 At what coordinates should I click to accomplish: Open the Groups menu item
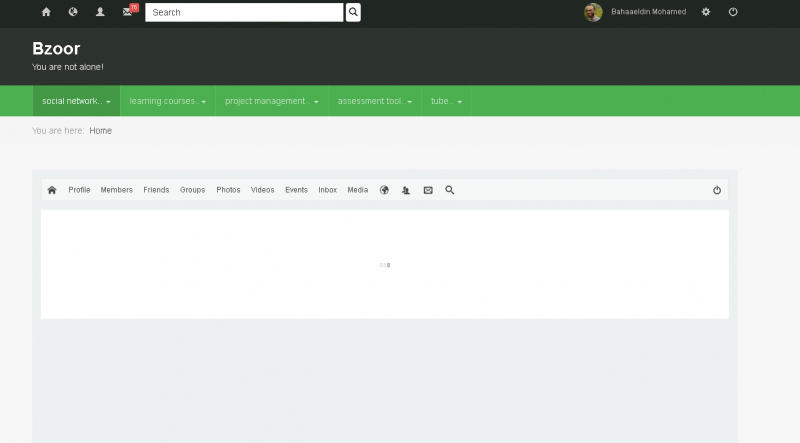(192, 190)
